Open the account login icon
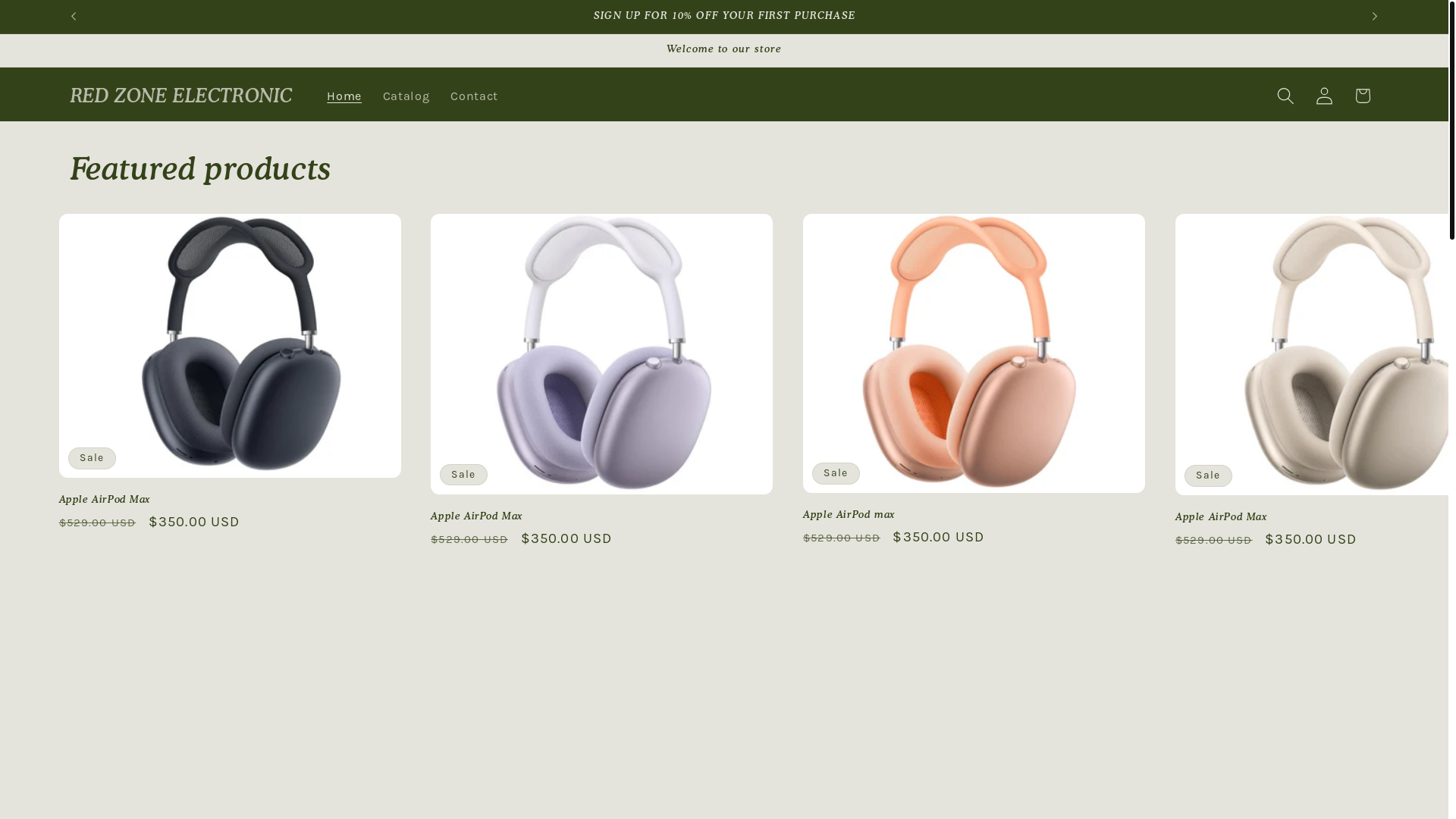This screenshot has height=819, width=1456. (1324, 96)
